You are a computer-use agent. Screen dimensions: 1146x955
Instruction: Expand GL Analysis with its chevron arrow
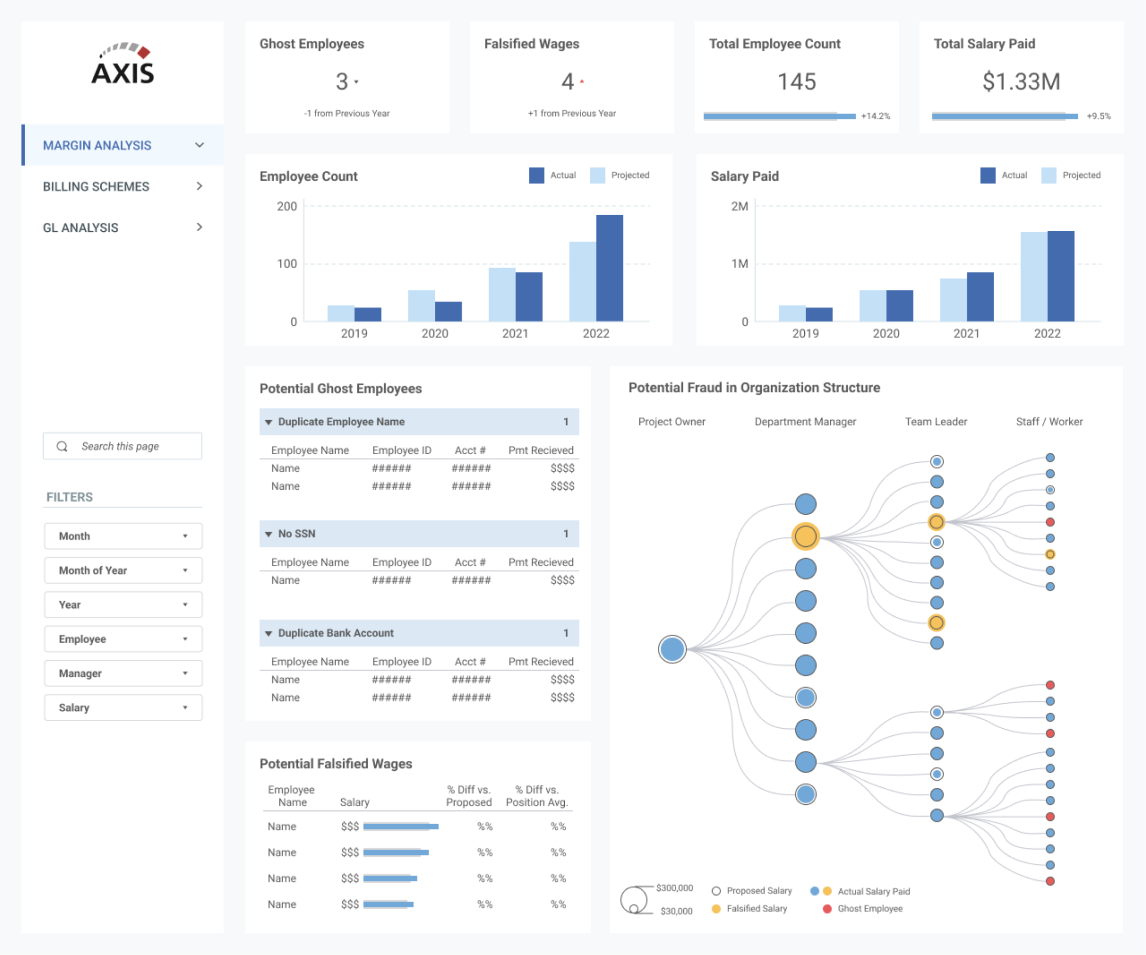(x=200, y=227)
